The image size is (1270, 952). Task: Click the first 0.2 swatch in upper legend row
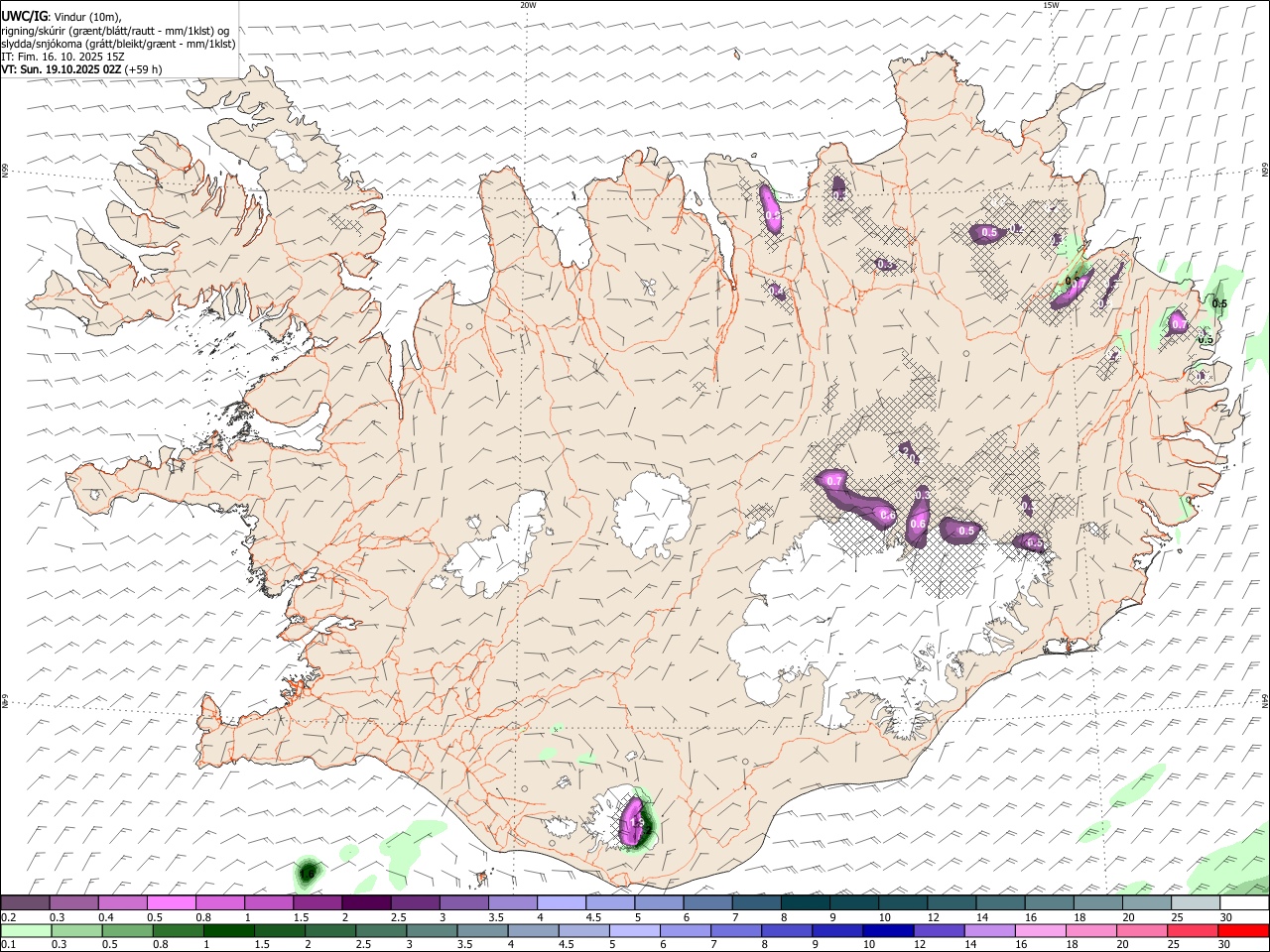tap(25, 902)
